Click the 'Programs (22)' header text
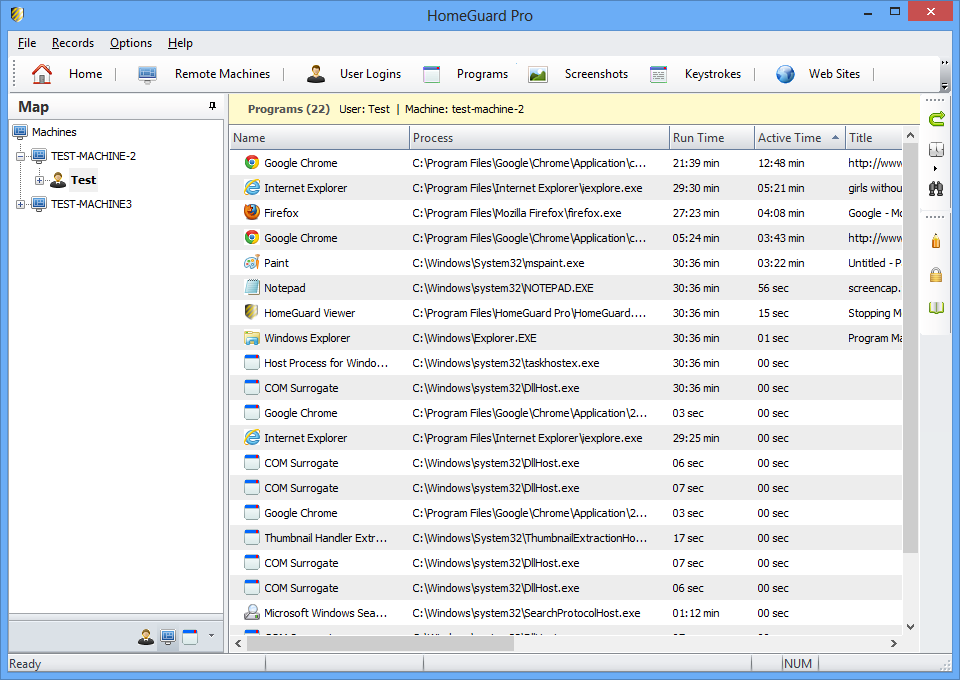 [288, 109]
